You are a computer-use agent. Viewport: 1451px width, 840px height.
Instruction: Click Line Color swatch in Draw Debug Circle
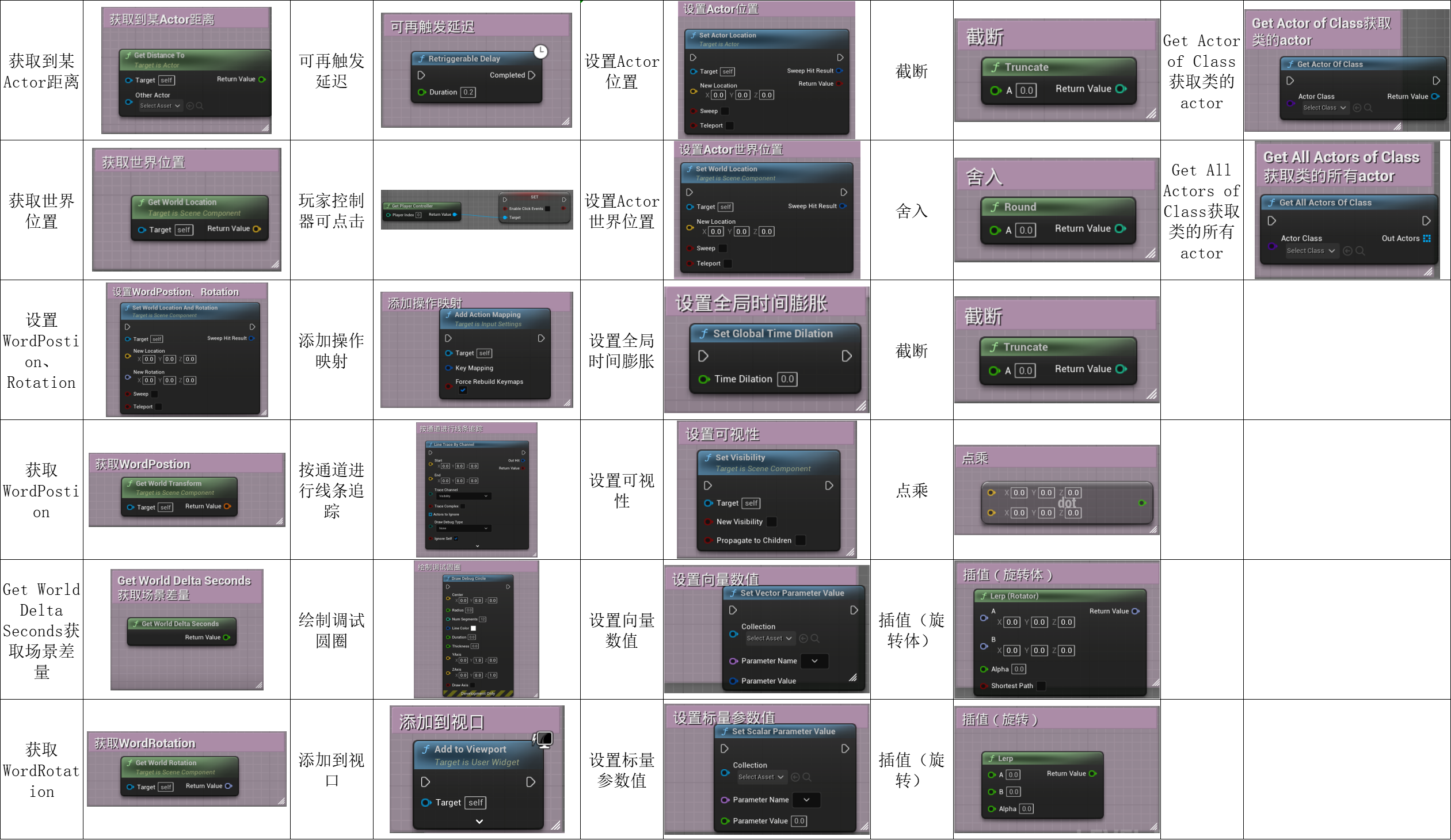(x=473, y=629)
